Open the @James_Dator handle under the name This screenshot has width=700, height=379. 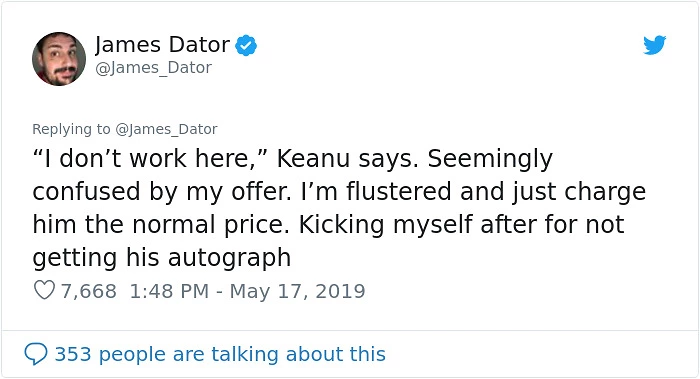coord(154,68)
